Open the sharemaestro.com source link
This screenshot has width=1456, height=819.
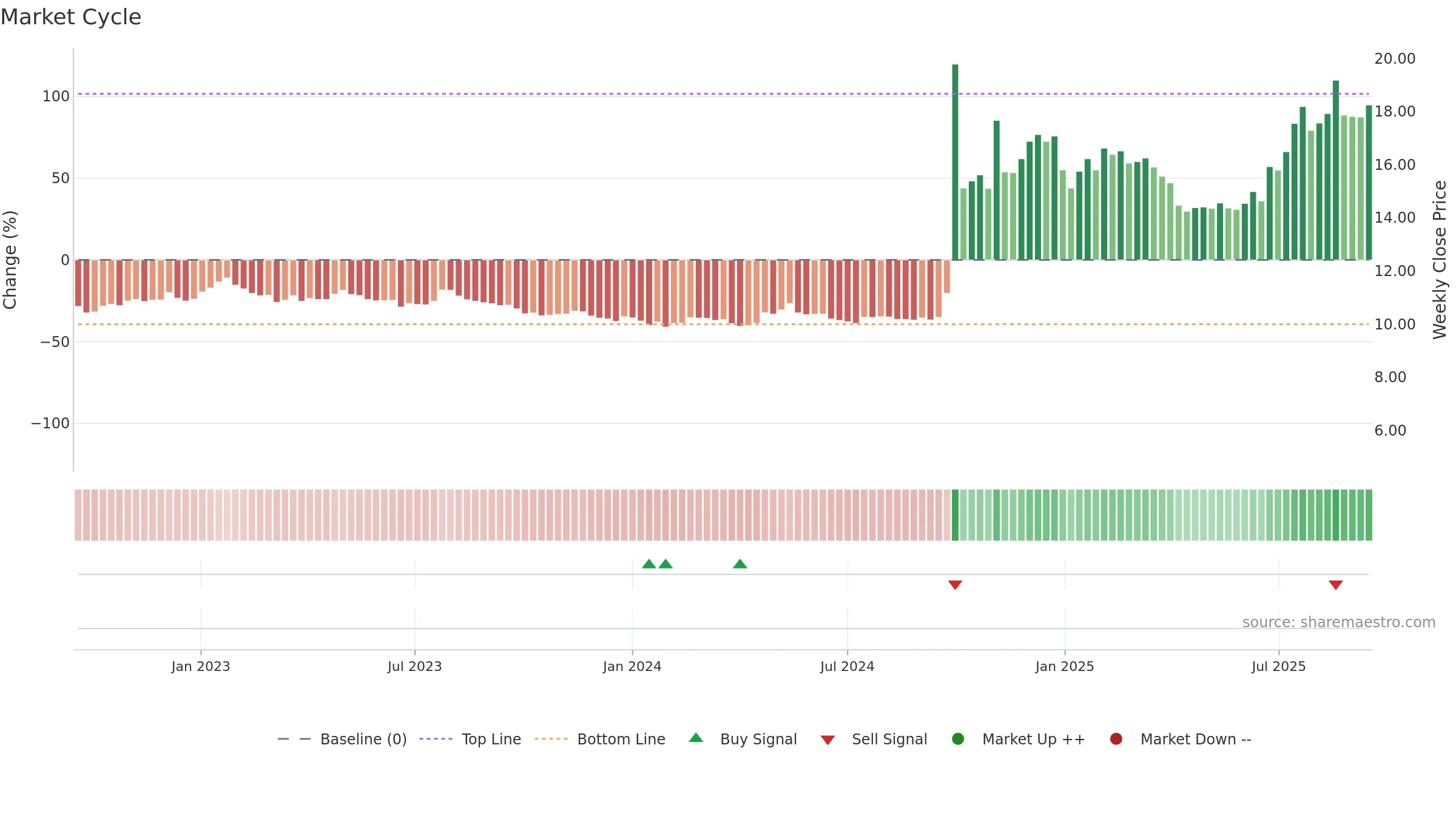coord(1339,622)
